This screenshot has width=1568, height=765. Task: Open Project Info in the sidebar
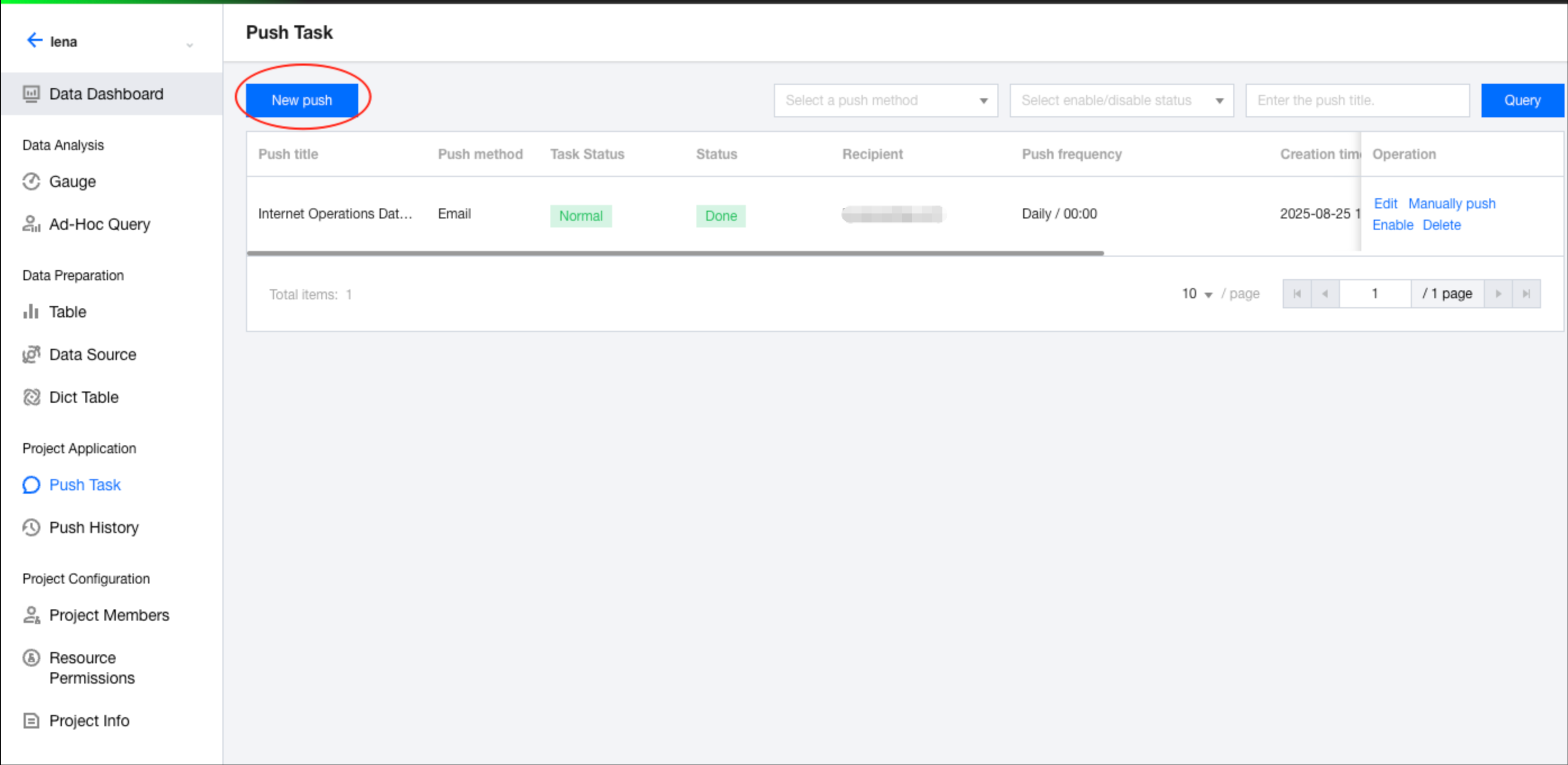pyautogui.click(x=89, y=721)
